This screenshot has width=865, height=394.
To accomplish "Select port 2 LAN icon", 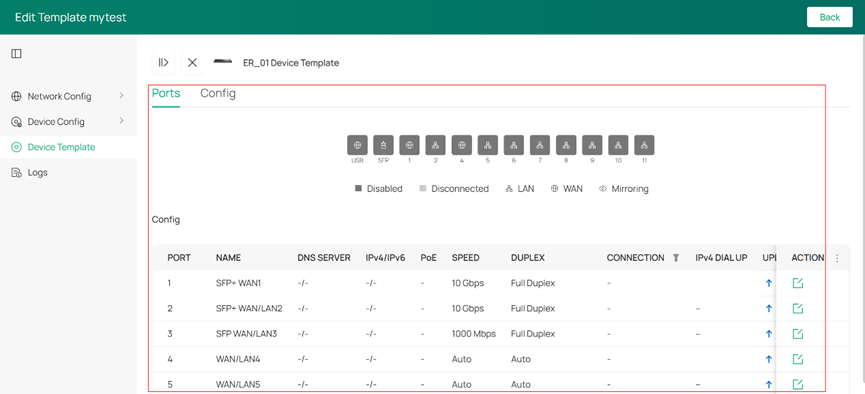I will 436,145.
